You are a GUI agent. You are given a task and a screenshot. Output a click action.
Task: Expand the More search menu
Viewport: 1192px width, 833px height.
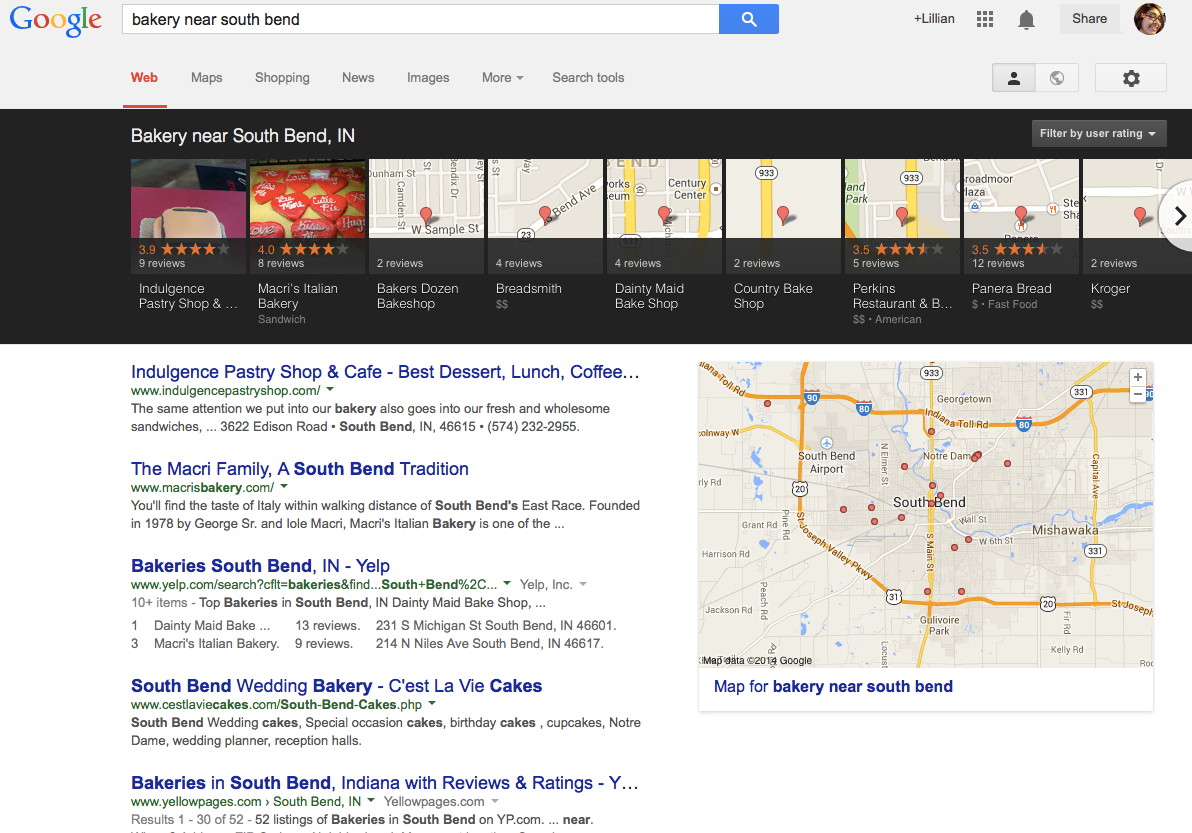(502, 78)
